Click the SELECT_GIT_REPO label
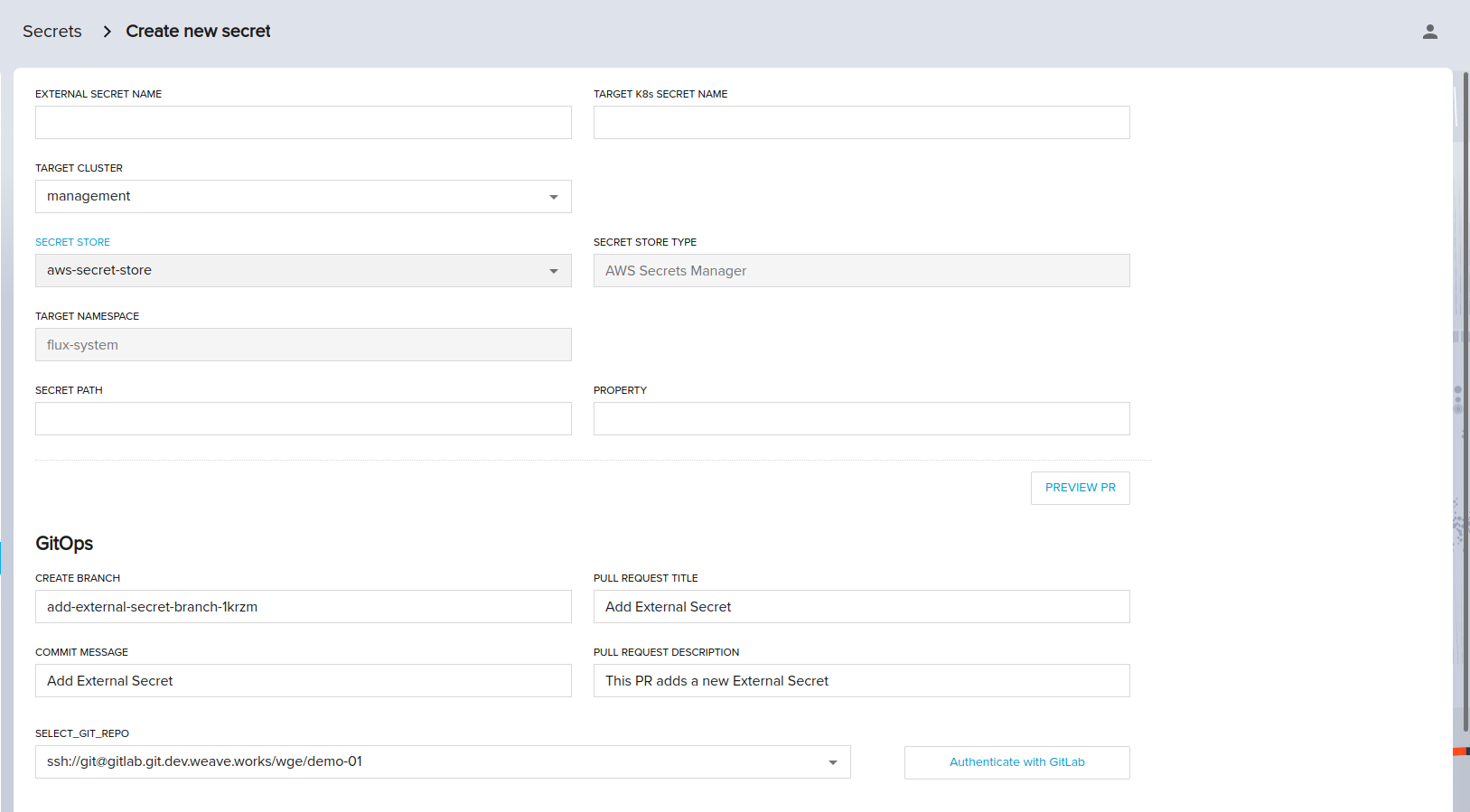 (x=82, y=733)
